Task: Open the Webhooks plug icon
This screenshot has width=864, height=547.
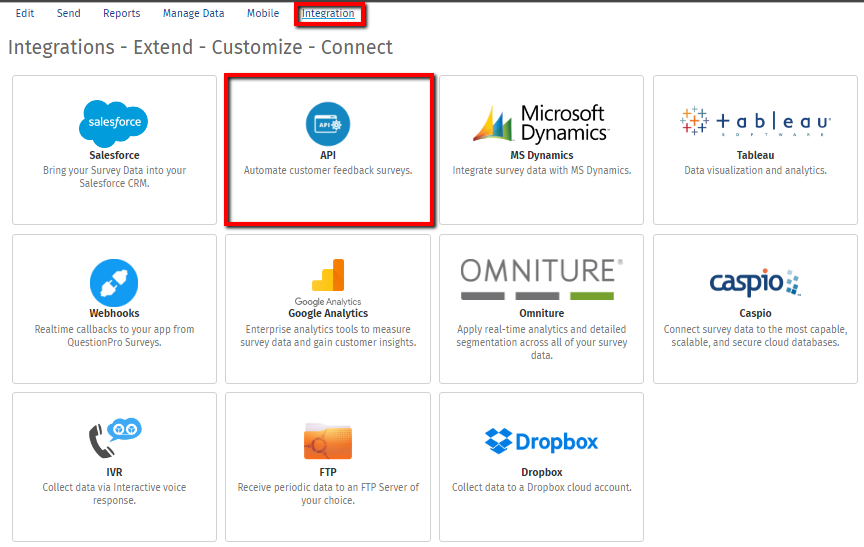Action: (x=114, y=283)
